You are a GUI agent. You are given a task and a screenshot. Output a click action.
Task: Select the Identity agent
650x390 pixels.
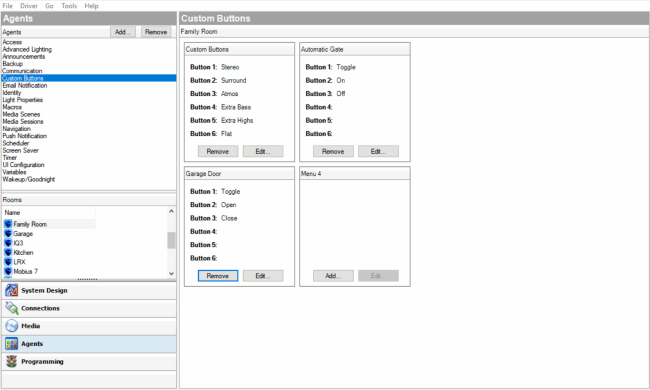tap(12, 92)
